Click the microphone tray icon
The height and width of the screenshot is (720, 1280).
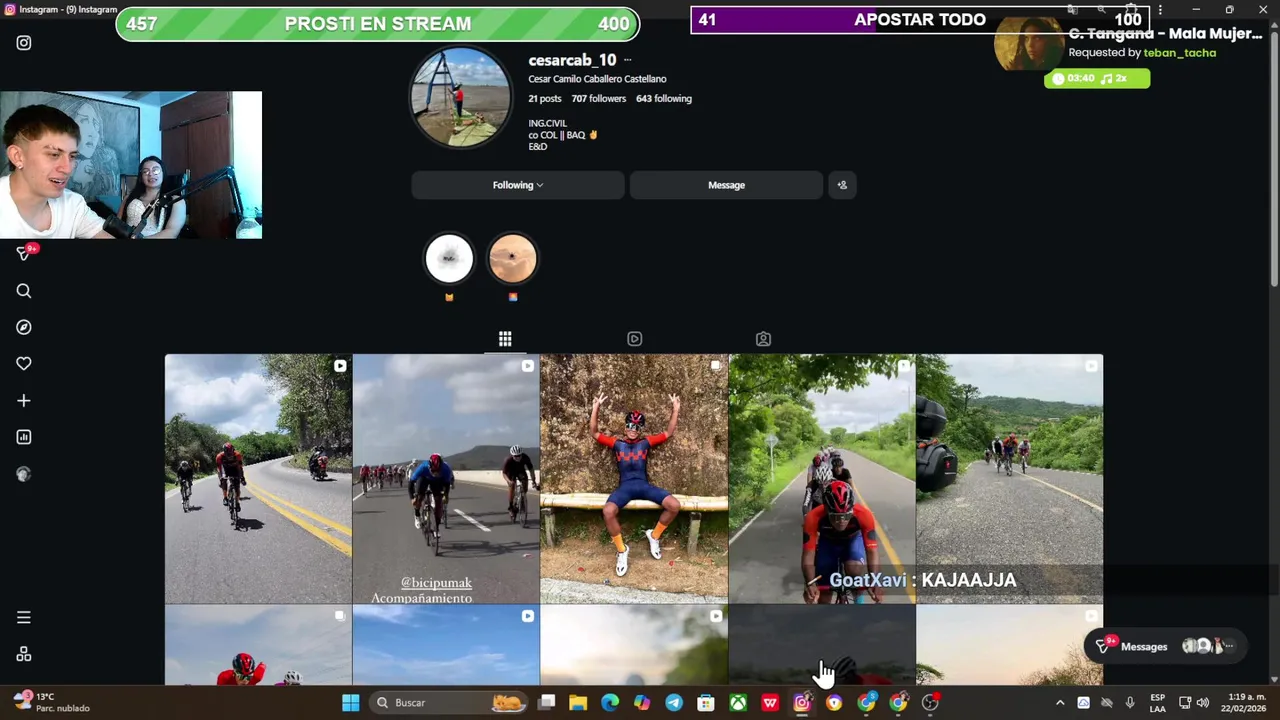pos(1130,703)
